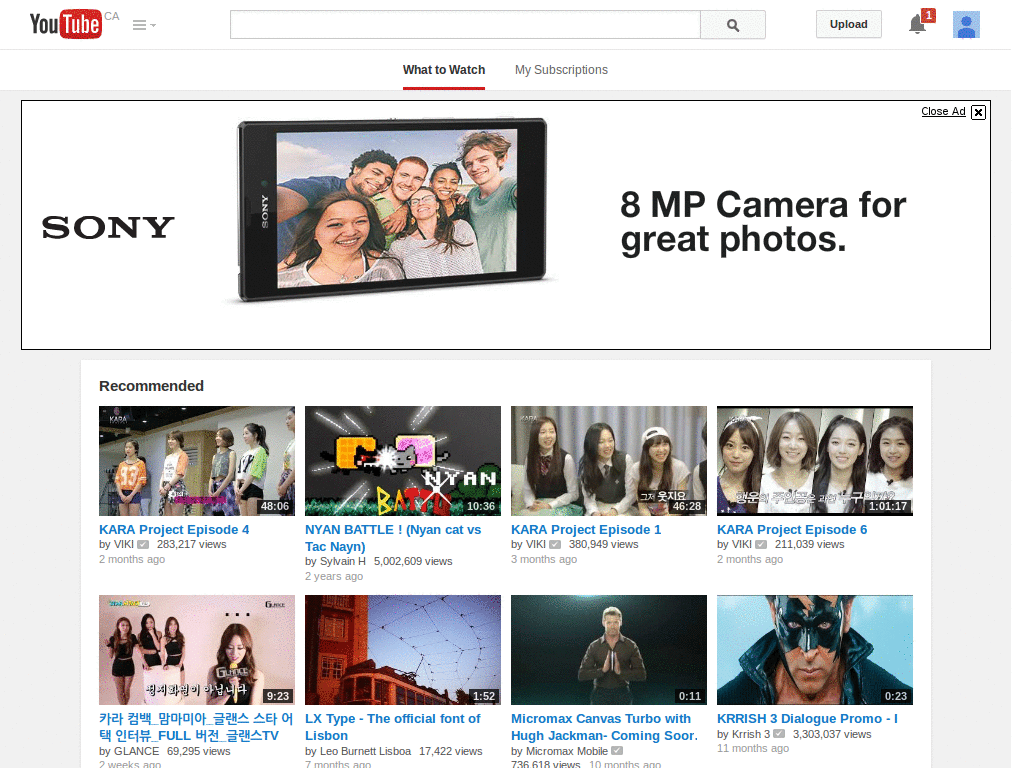1024x768 pixels.
Task: Open the GLANCE 9:23 video thumbnail
Action: (197, 650)
